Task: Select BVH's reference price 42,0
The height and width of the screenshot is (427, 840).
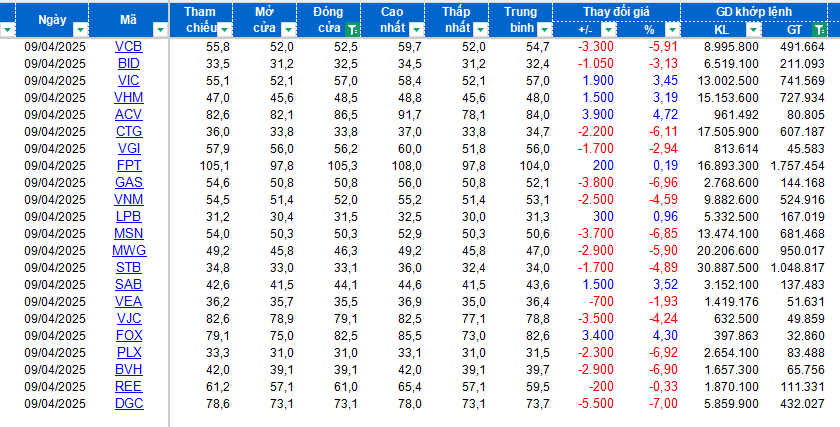Action: (218, 369)
